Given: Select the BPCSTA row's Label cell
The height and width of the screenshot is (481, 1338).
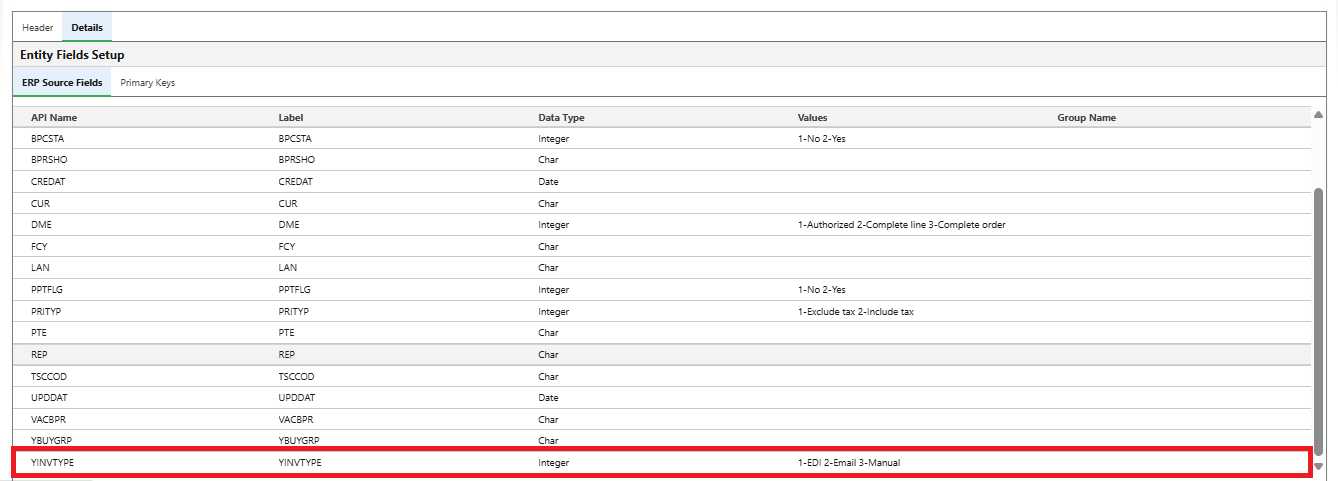Looking at the screenshot, I should pyautogui.click(x=295, y=139).
